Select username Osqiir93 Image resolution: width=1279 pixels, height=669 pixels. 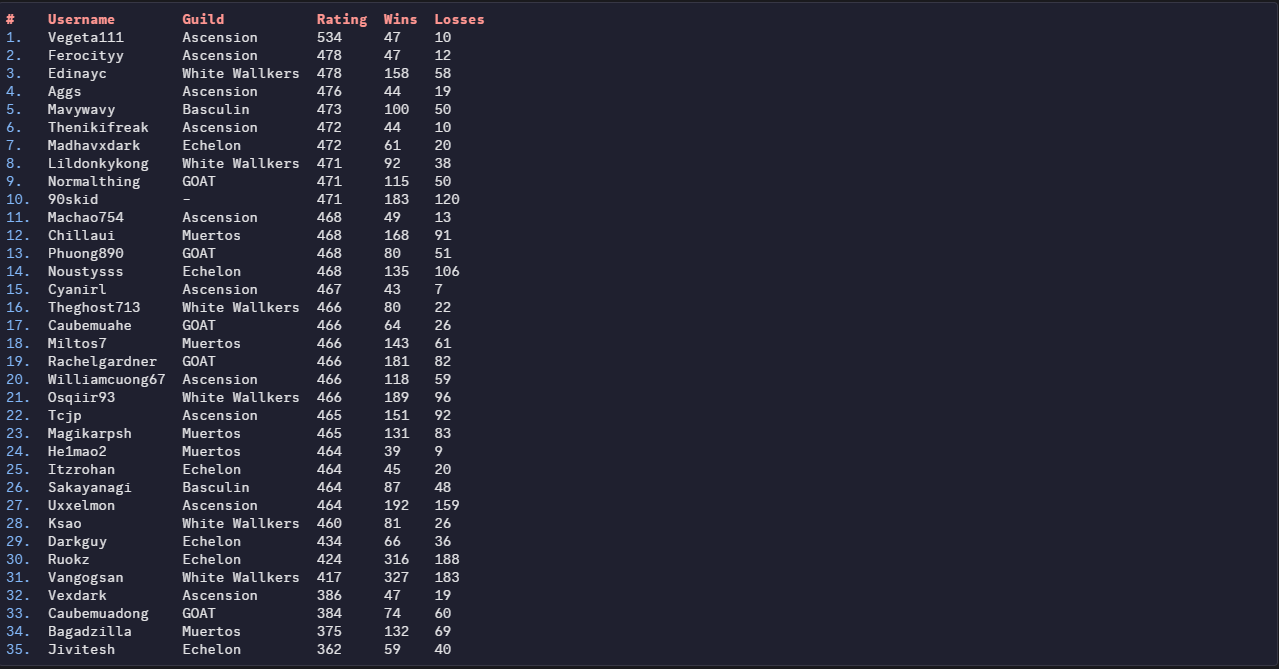[x=81, y=397]
